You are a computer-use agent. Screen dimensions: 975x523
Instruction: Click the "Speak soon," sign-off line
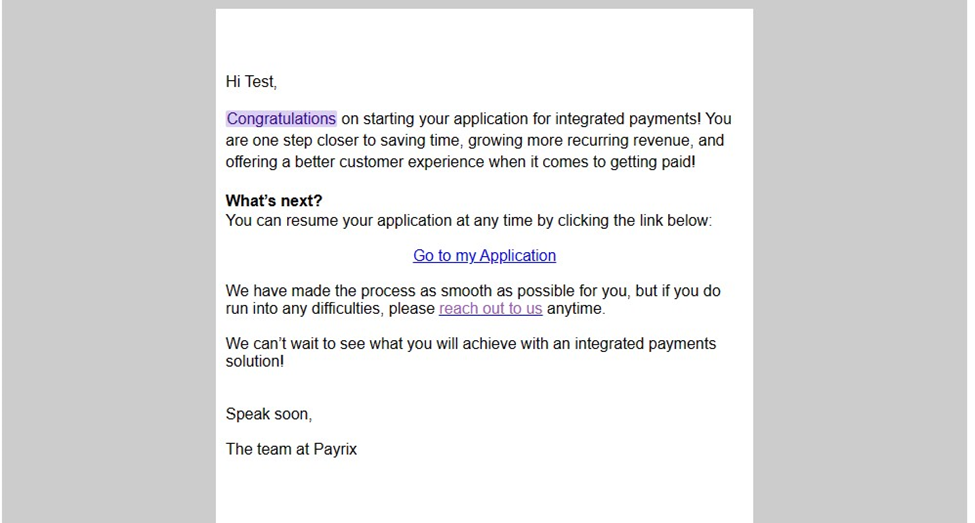pos(269,414)
